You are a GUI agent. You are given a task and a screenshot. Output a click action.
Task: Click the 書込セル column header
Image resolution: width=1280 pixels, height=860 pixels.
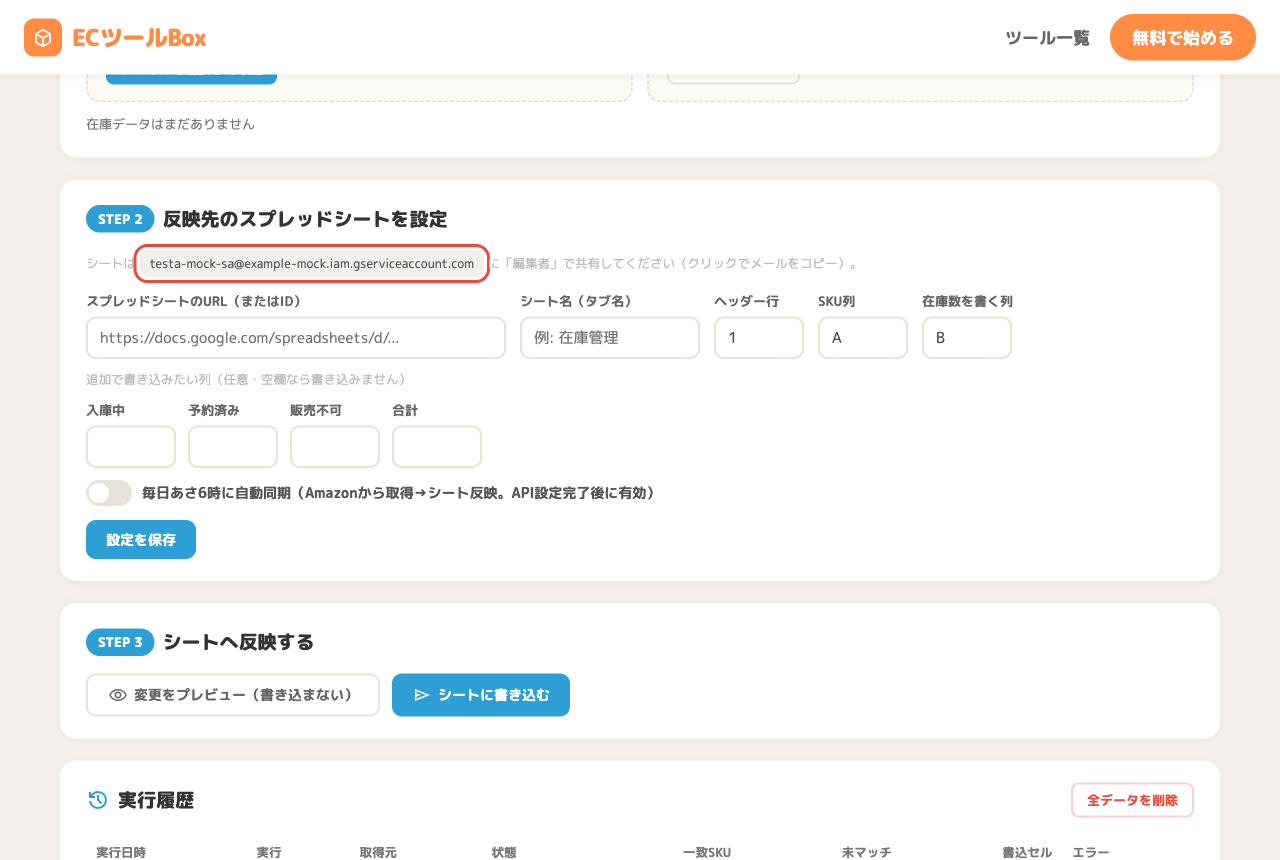point(1027,852)
